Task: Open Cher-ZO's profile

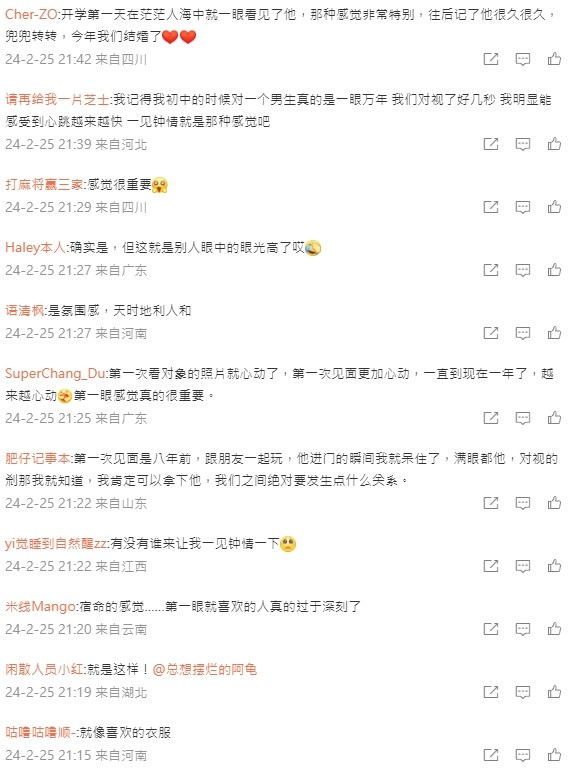Action: click(x=31, y=15)
